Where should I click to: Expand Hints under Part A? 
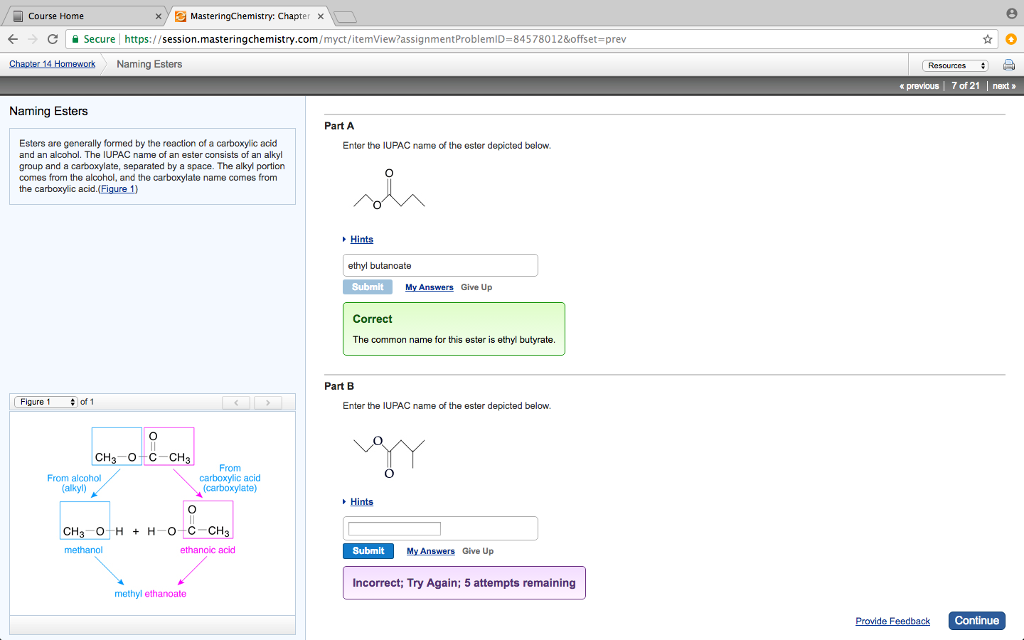click(360, 239)
